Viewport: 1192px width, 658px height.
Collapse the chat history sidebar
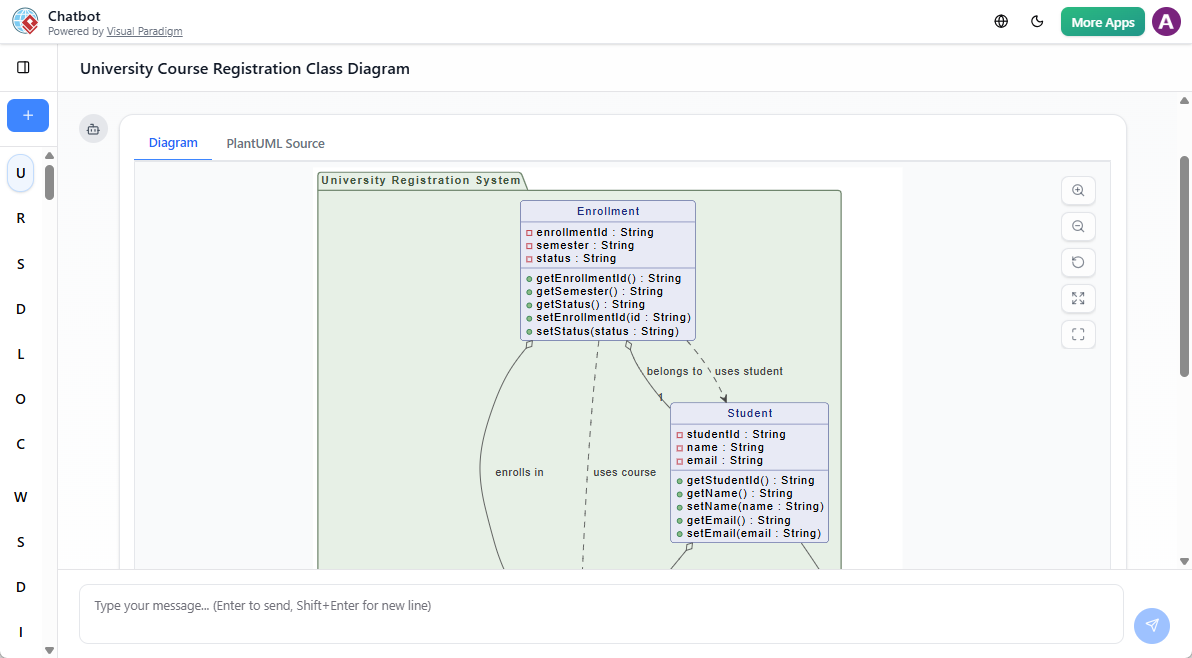tap(24, 67)
